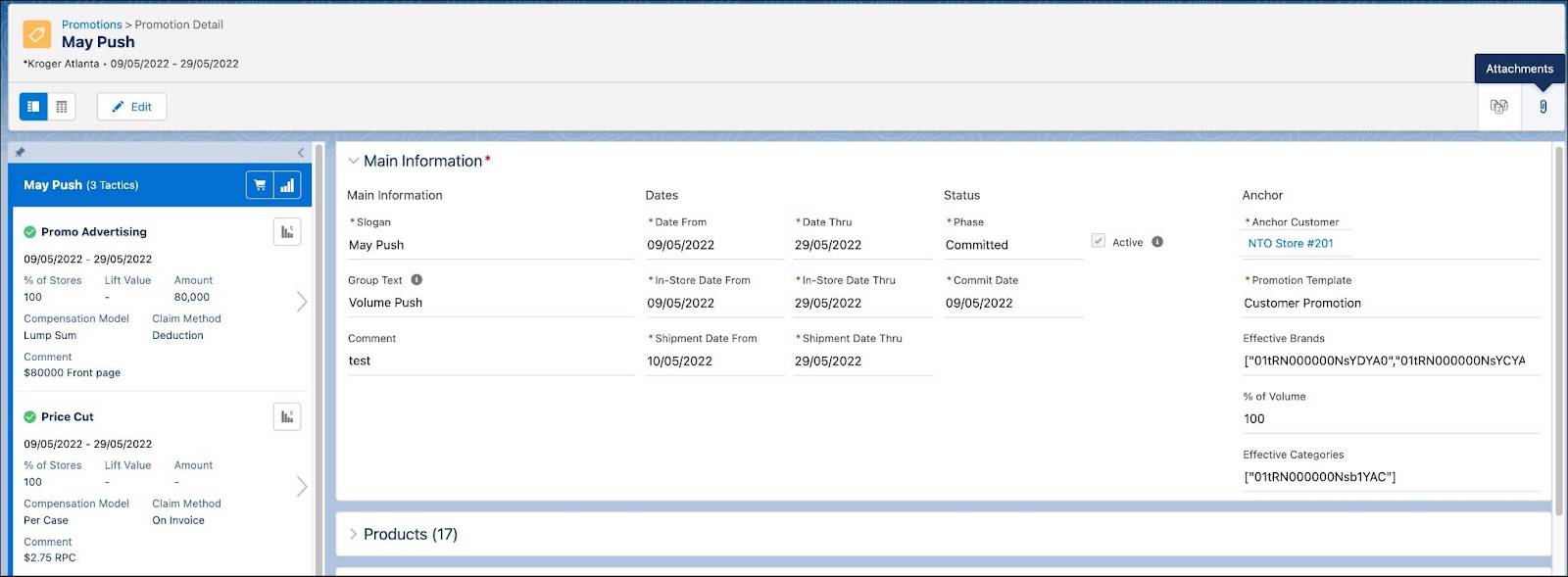
Task: Toggle the Active checkbox
Action: (1099, 241)
